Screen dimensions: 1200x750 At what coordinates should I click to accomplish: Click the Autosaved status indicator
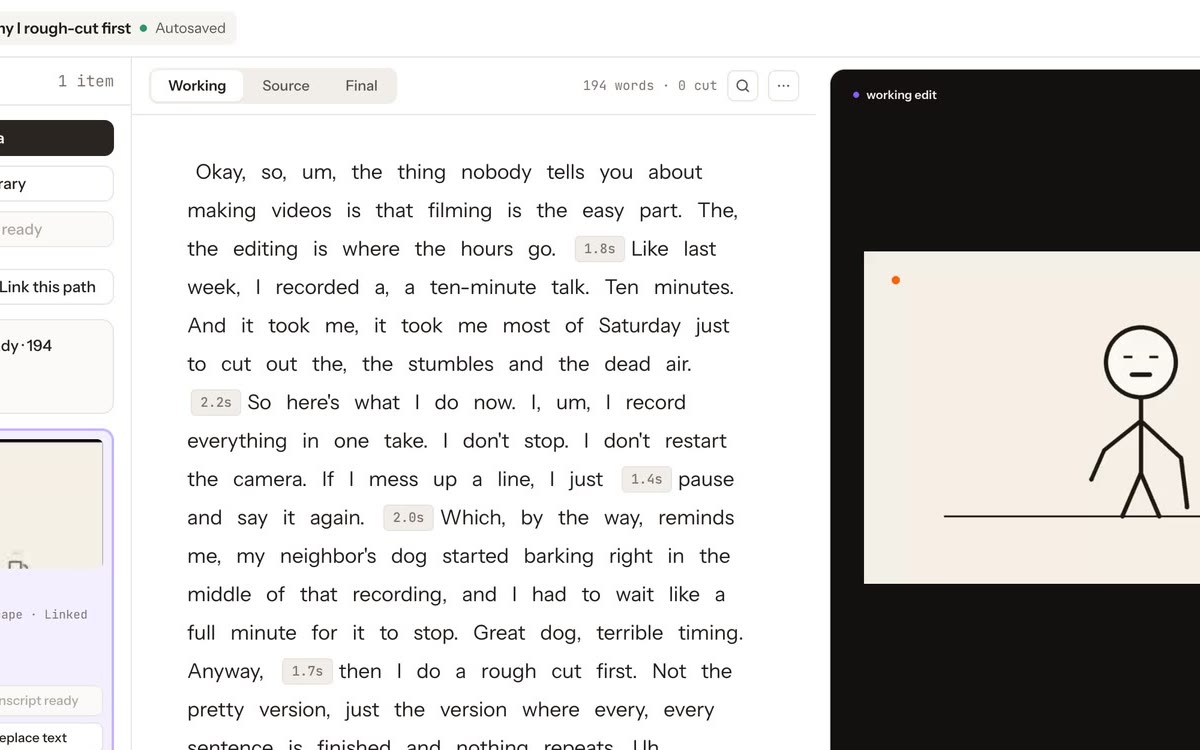coord(183,28)
